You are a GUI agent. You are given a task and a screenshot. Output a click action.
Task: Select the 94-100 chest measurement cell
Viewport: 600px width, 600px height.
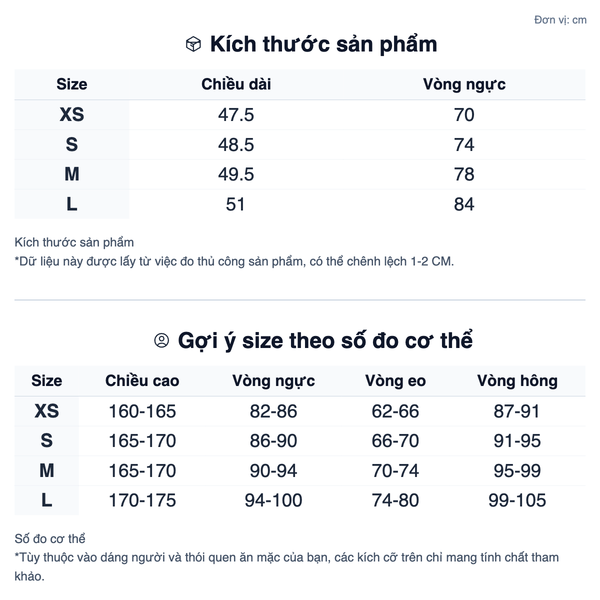point(273,500)
